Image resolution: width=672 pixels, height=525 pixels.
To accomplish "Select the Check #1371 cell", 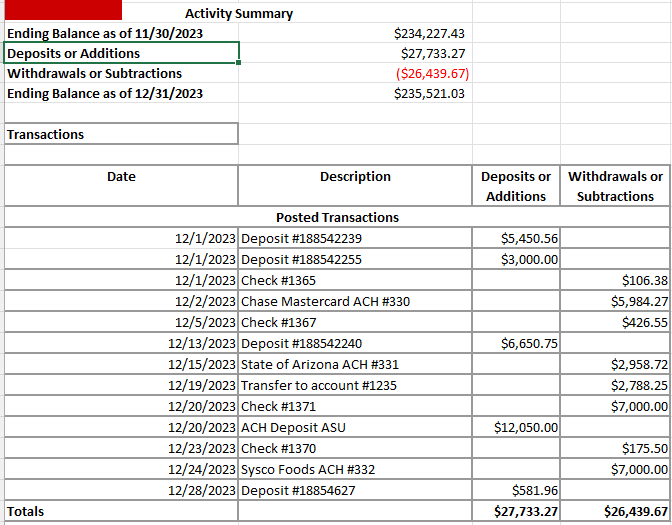I will pos(355,406).
